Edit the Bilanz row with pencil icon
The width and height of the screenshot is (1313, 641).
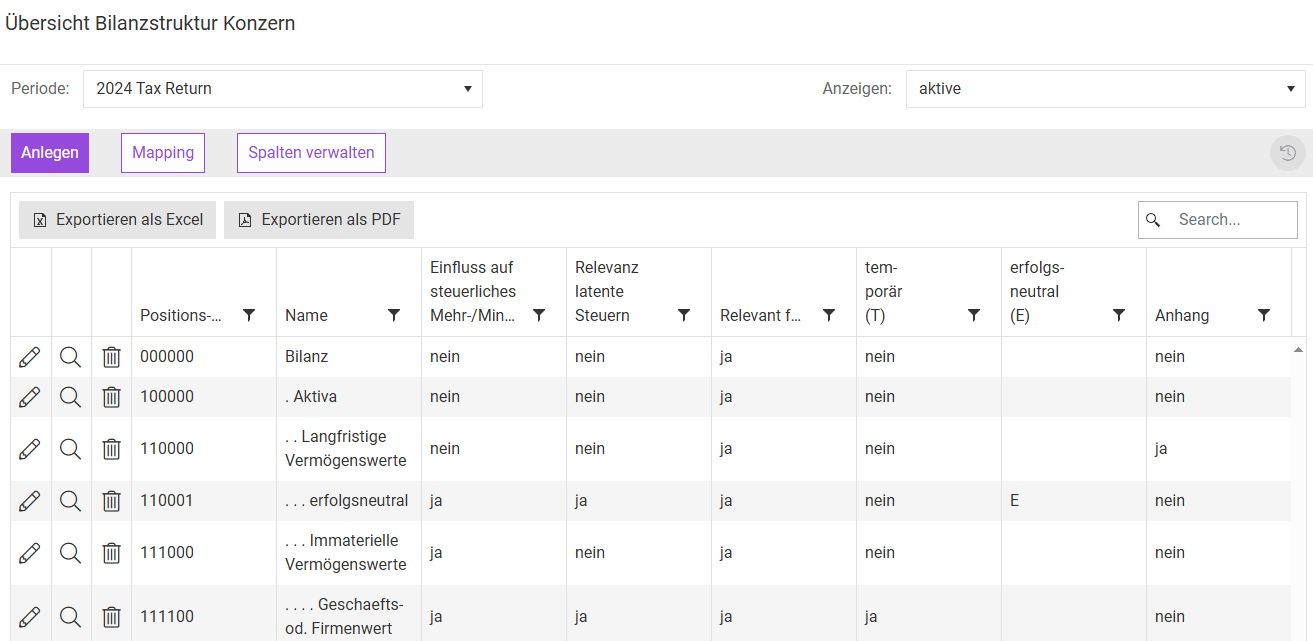pos(30,357)
